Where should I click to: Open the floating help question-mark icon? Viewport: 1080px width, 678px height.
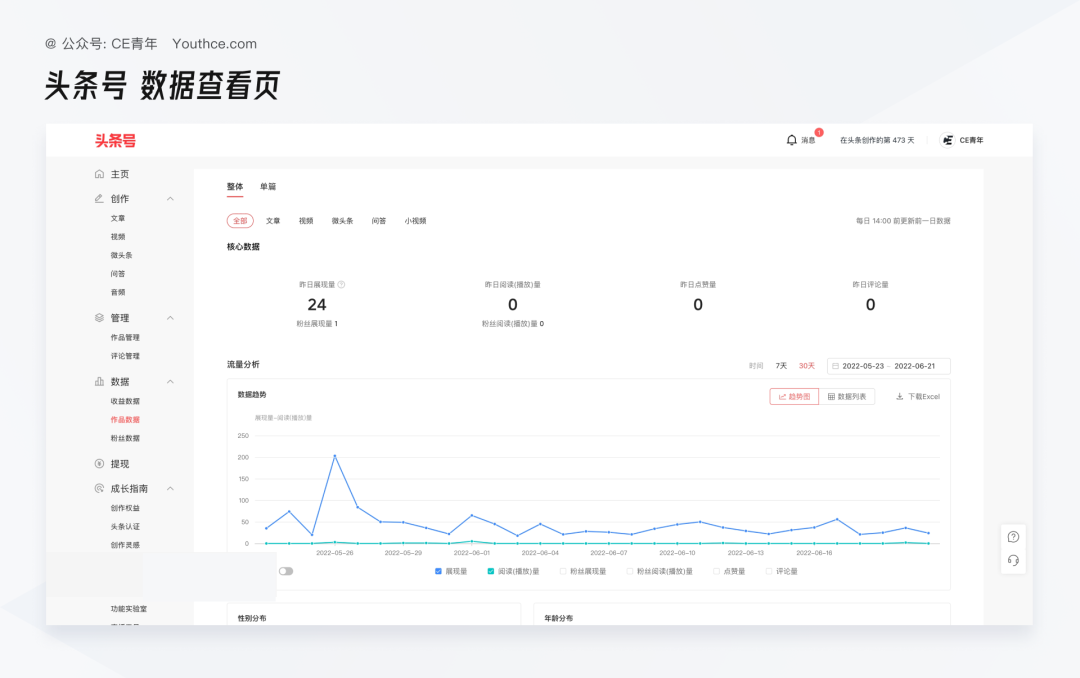[x=1012, y=536]
